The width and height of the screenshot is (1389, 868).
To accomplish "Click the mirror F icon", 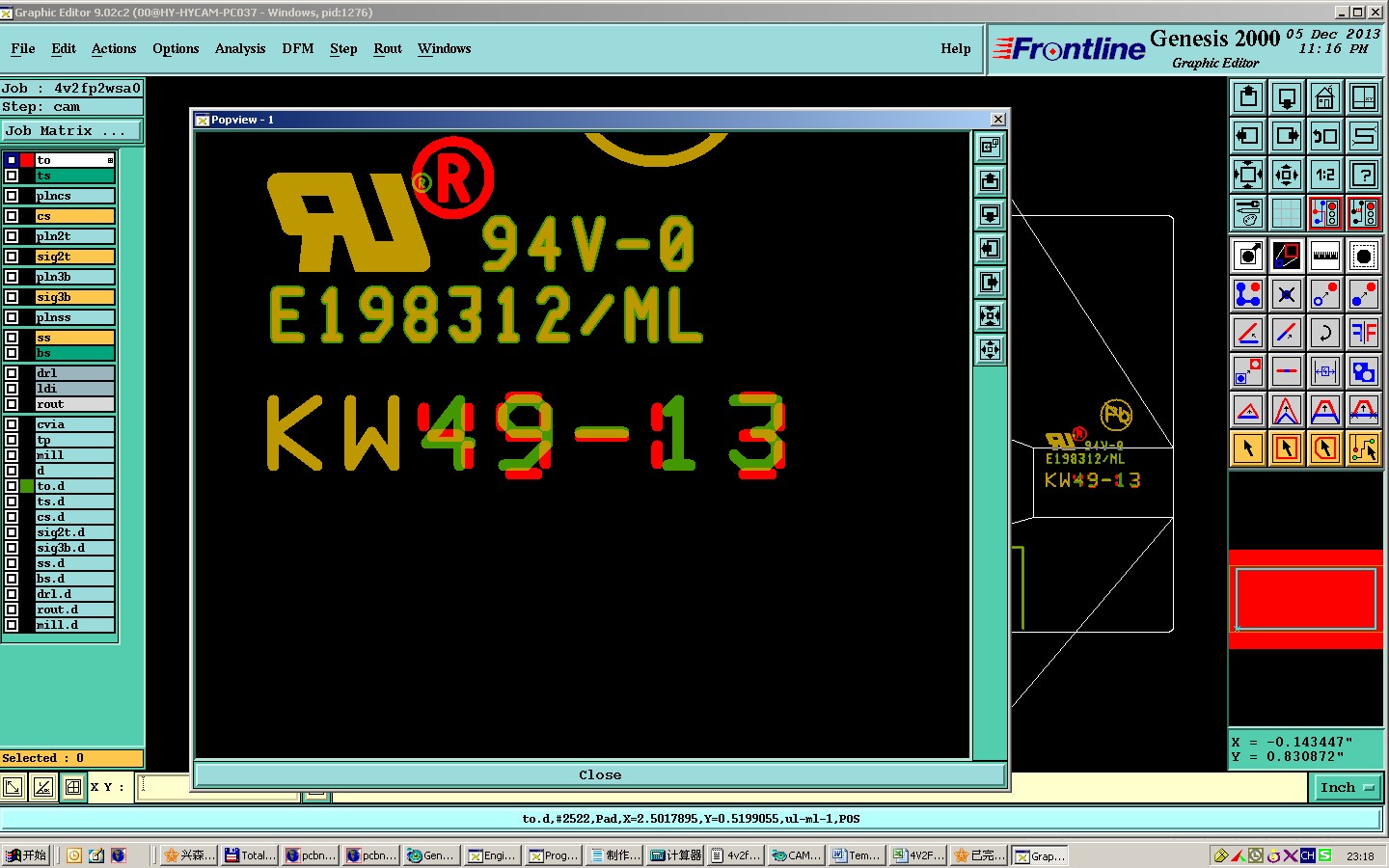I will point(1364,333).
